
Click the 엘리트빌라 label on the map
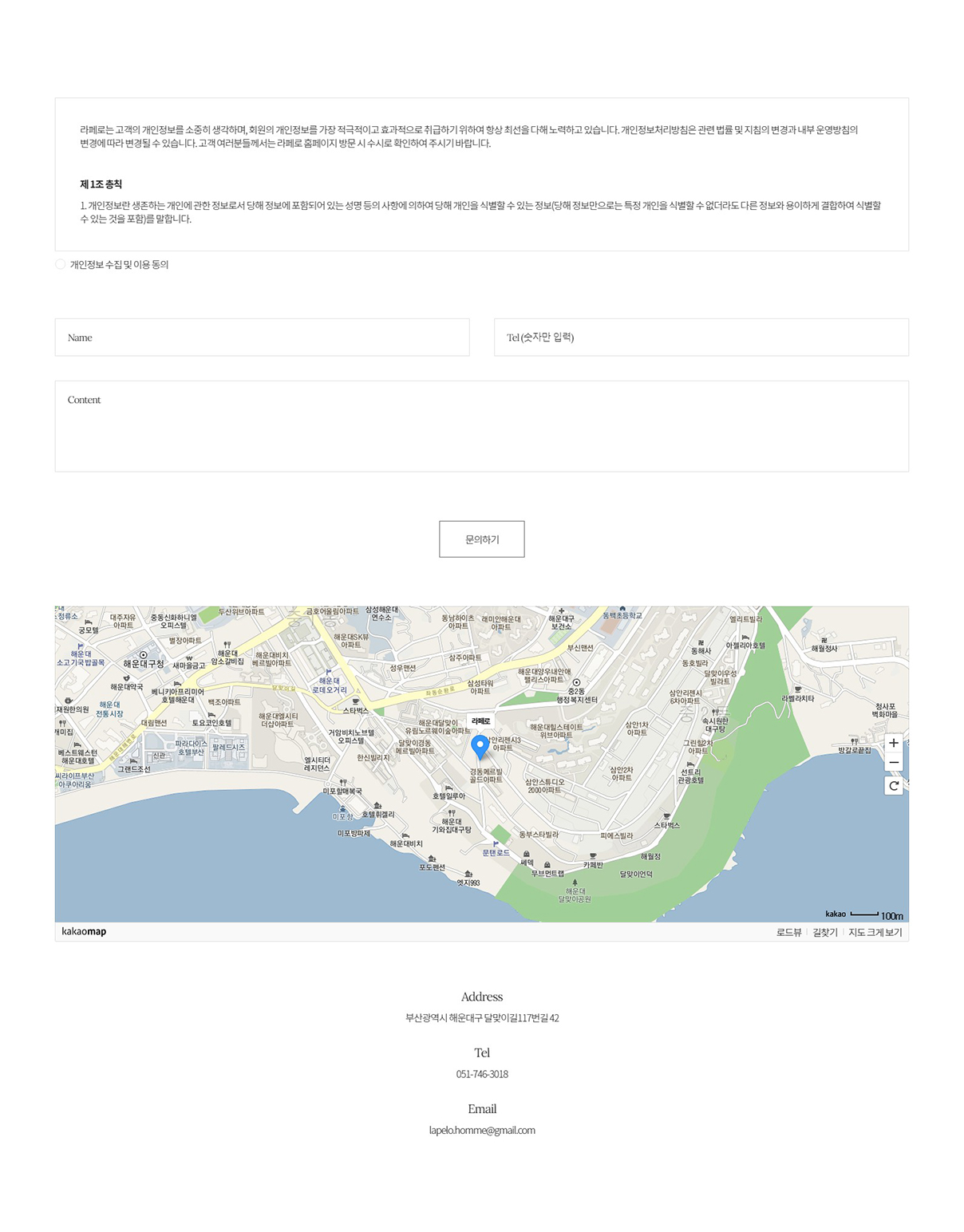(x=745, y=619)
